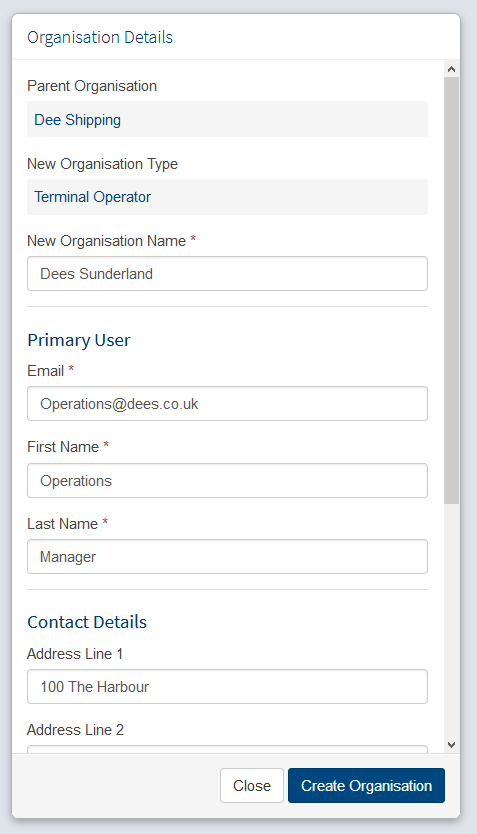477x834 pixels.
Task: Click the Last Name field showing Manager
Action: pyautogui.click(x=227, y=557)
